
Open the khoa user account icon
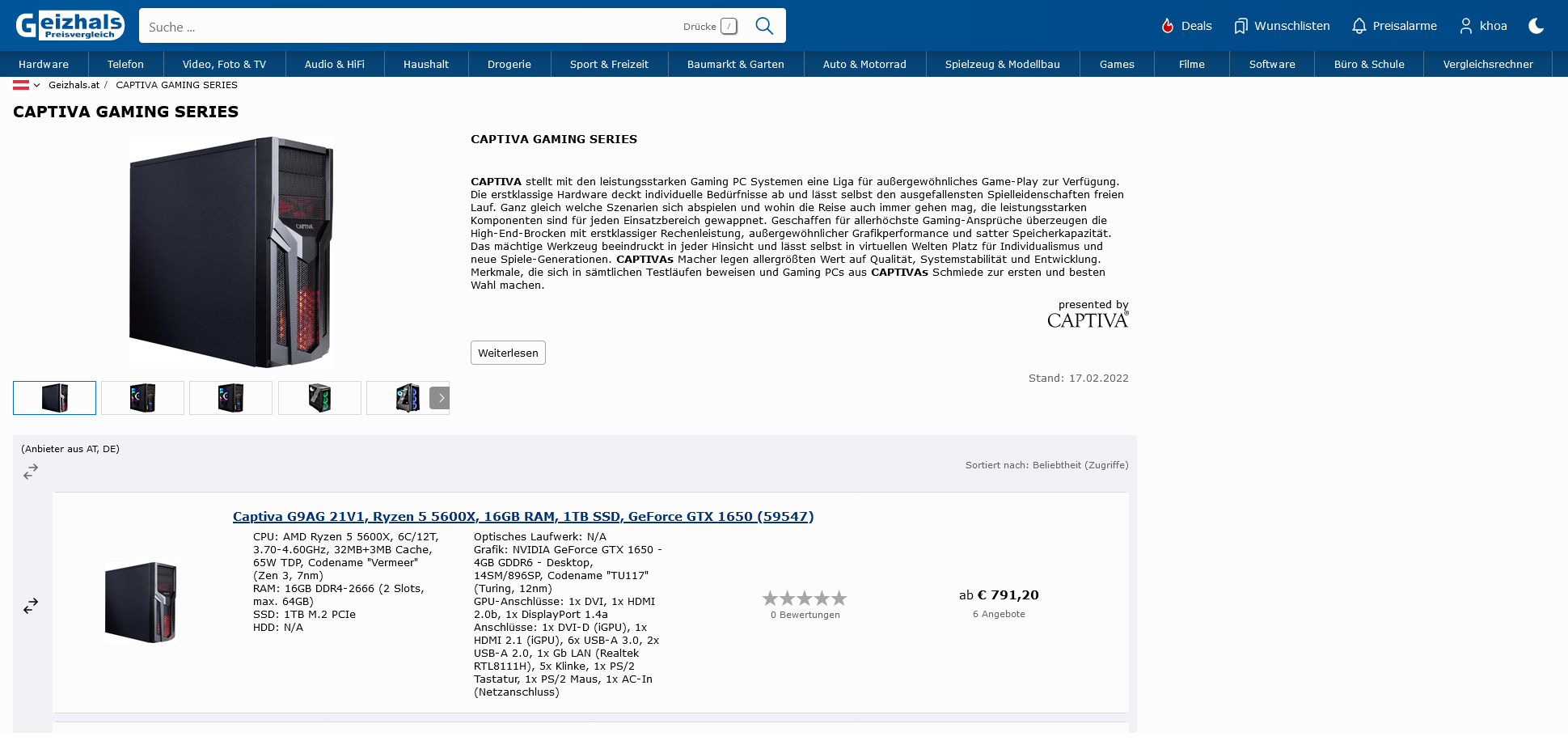(1465, 26)
